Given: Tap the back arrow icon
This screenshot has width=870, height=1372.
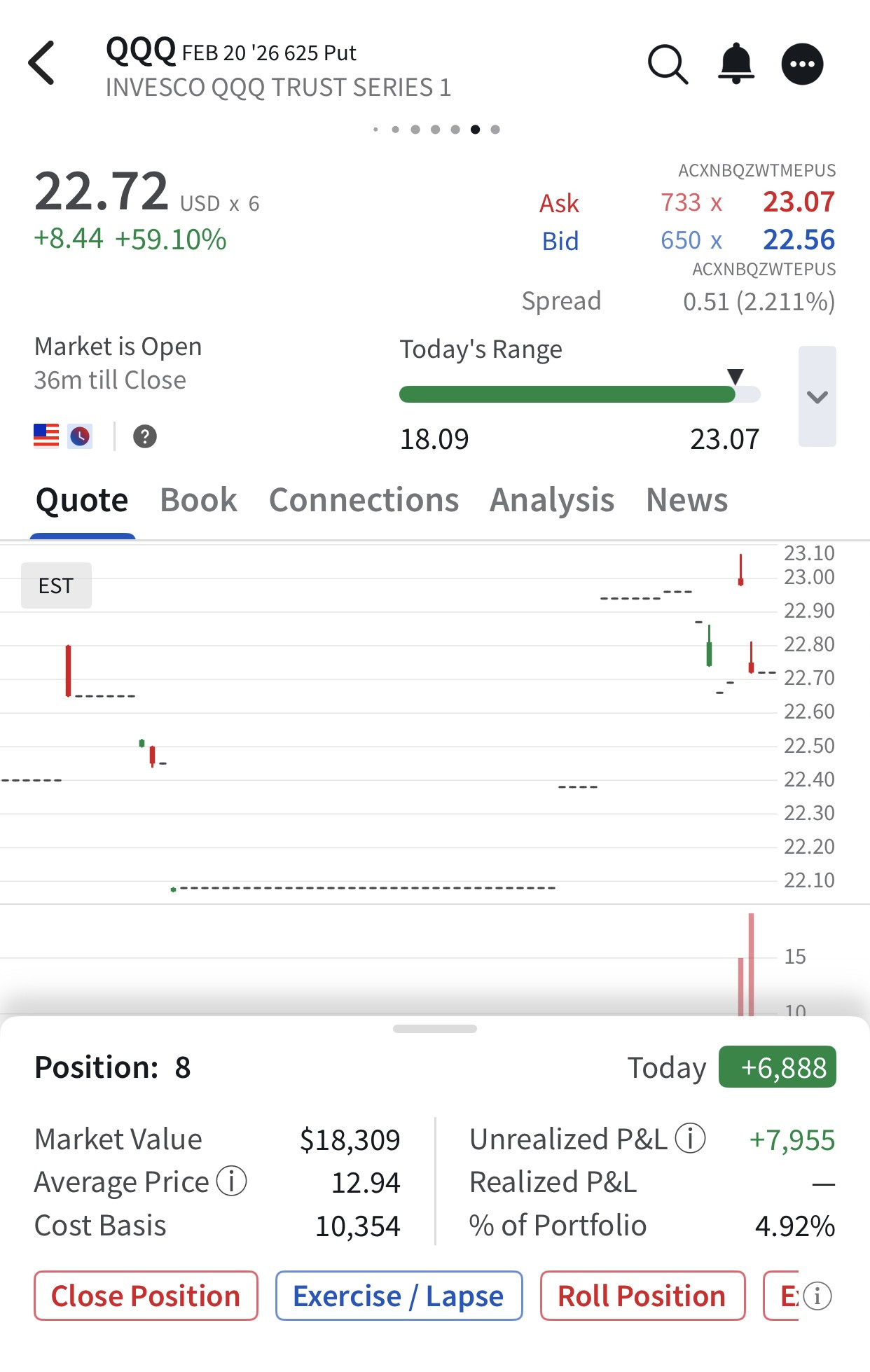Looking at the screenshot, I should pos(42,63).
